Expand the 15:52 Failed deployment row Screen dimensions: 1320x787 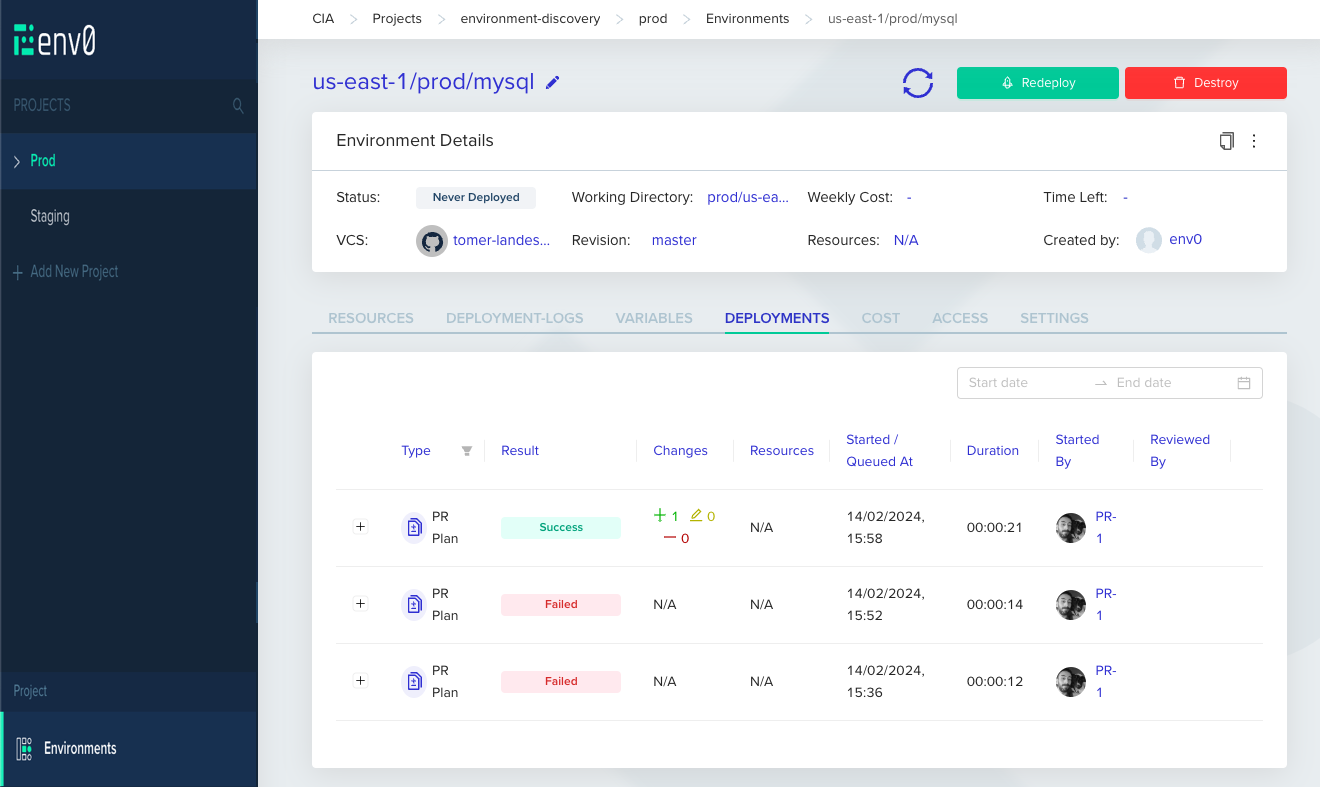tap(361, 604)
